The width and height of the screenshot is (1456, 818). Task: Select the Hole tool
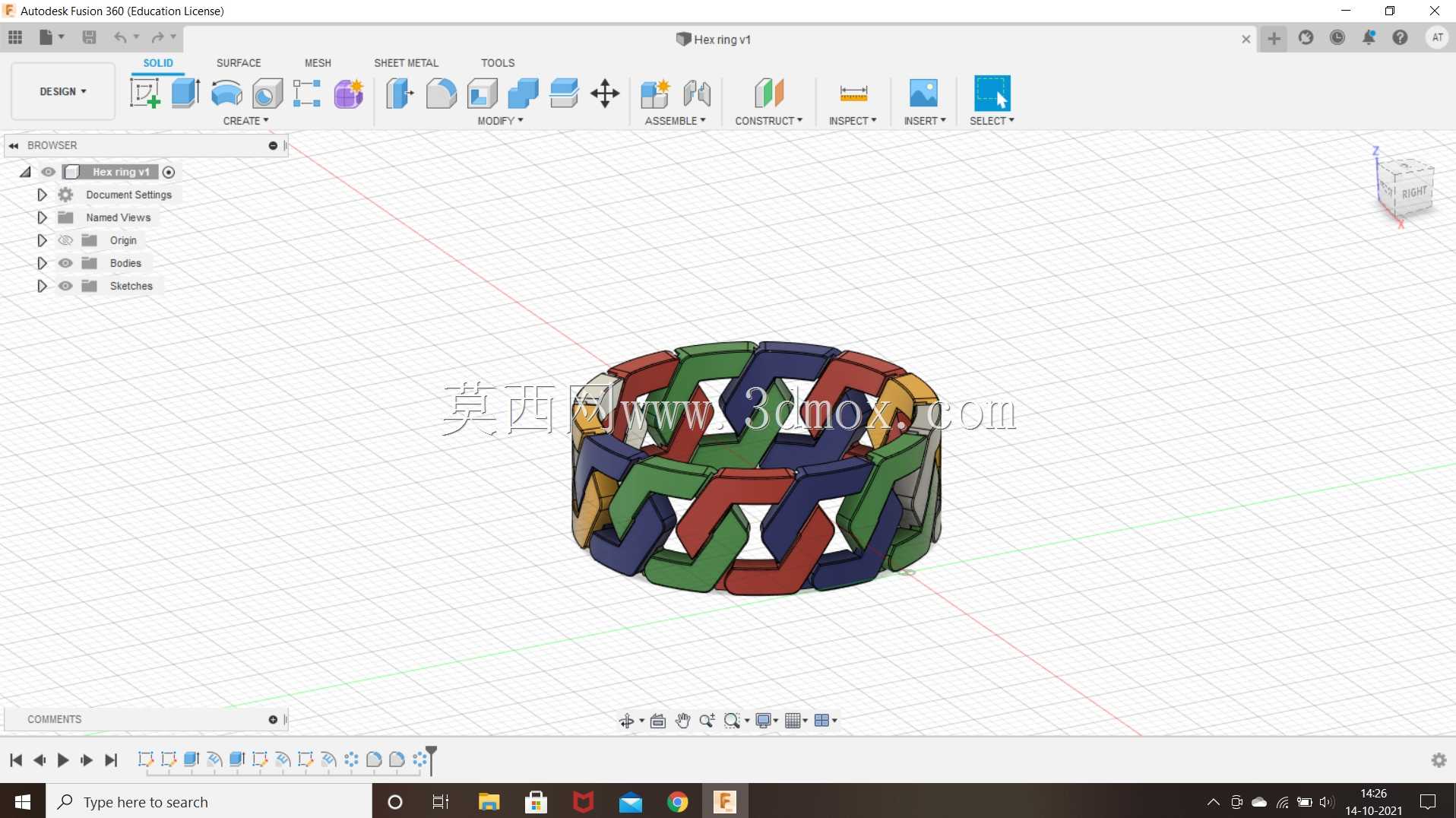pyautogui.click(x=267, y=94)
